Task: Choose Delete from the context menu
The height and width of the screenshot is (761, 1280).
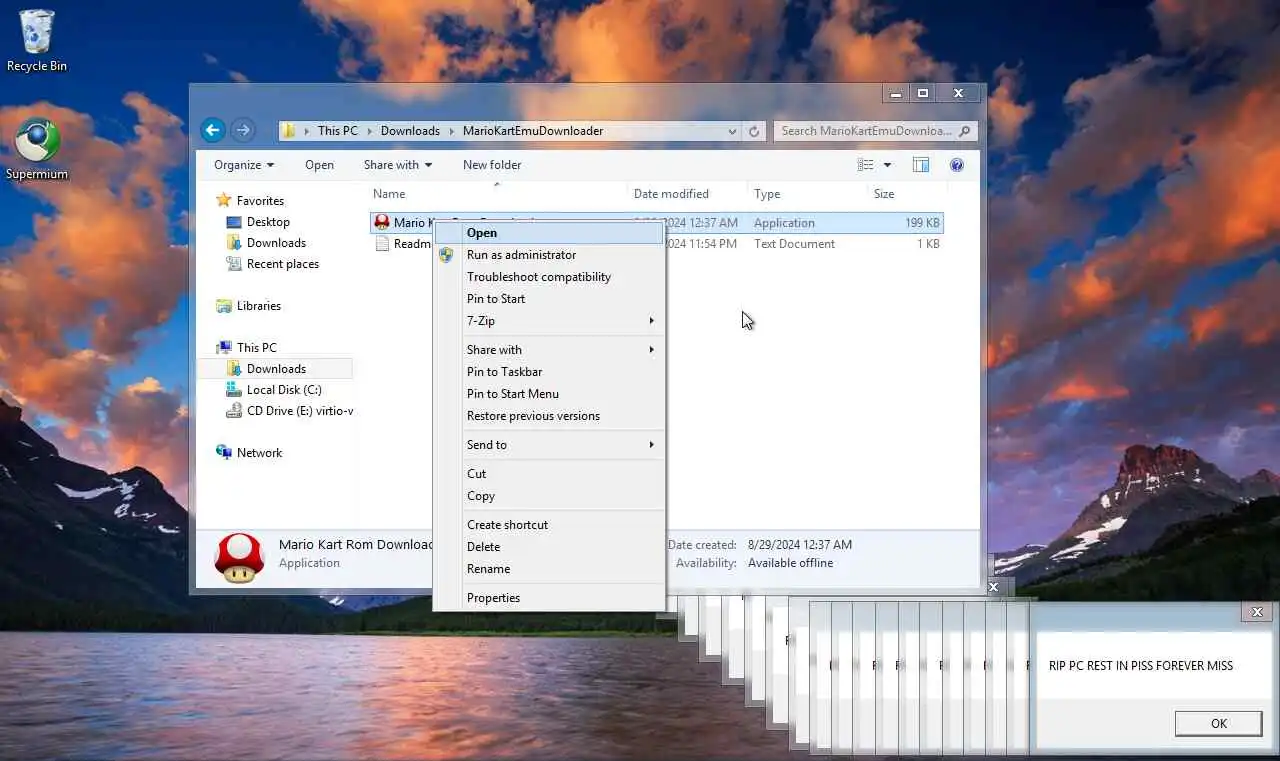Action: click(x=549, y=547)
